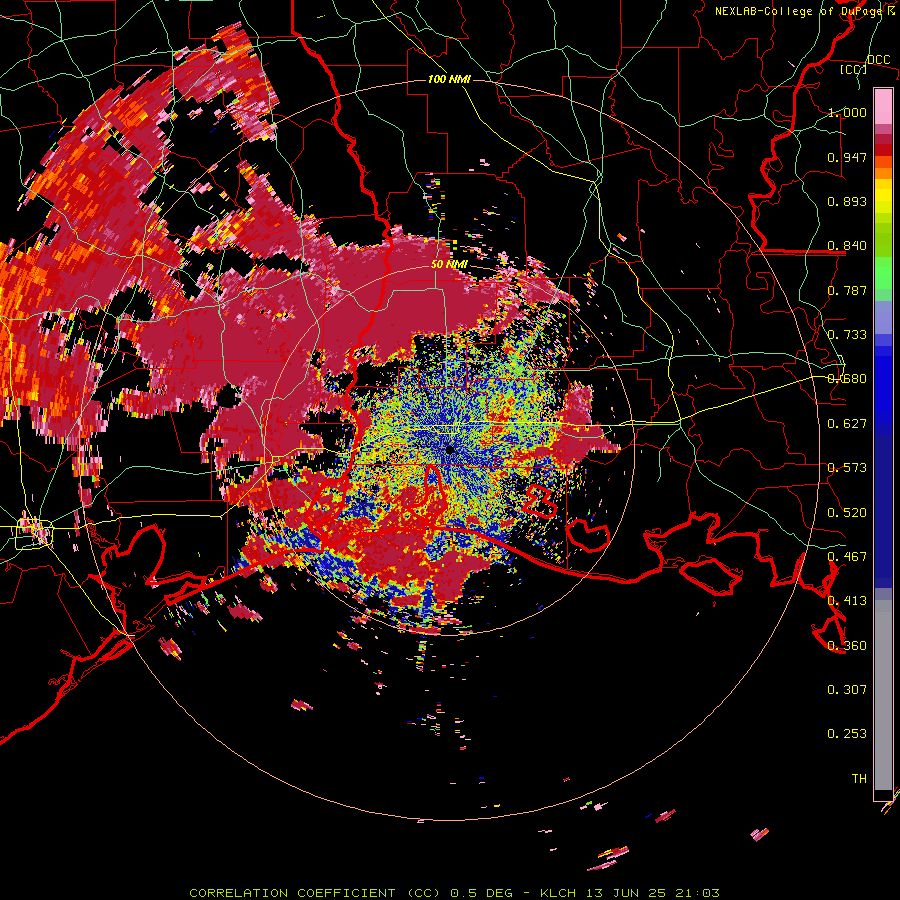Select the 0.360 color scale value
This screenshot has height=900, width=900.
pos(847,646)
